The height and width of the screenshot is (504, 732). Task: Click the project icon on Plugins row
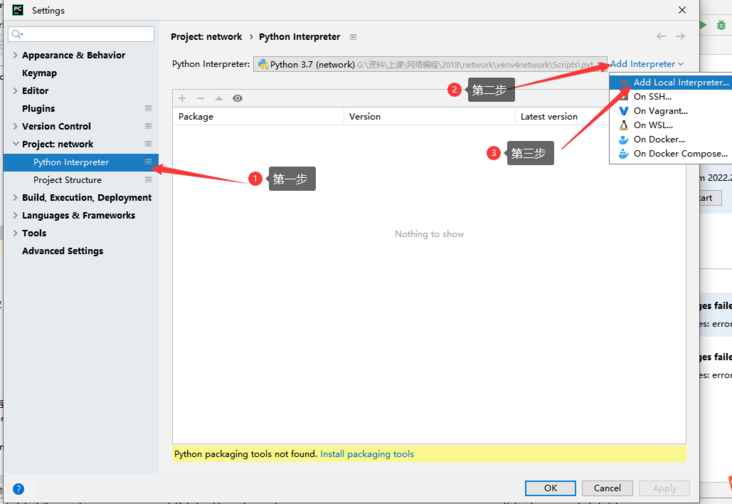[148, 108]
